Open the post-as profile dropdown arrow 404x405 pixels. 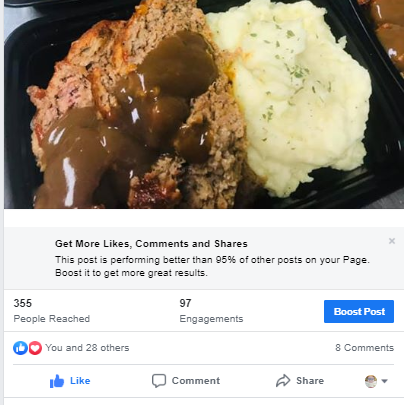[384, 381]
